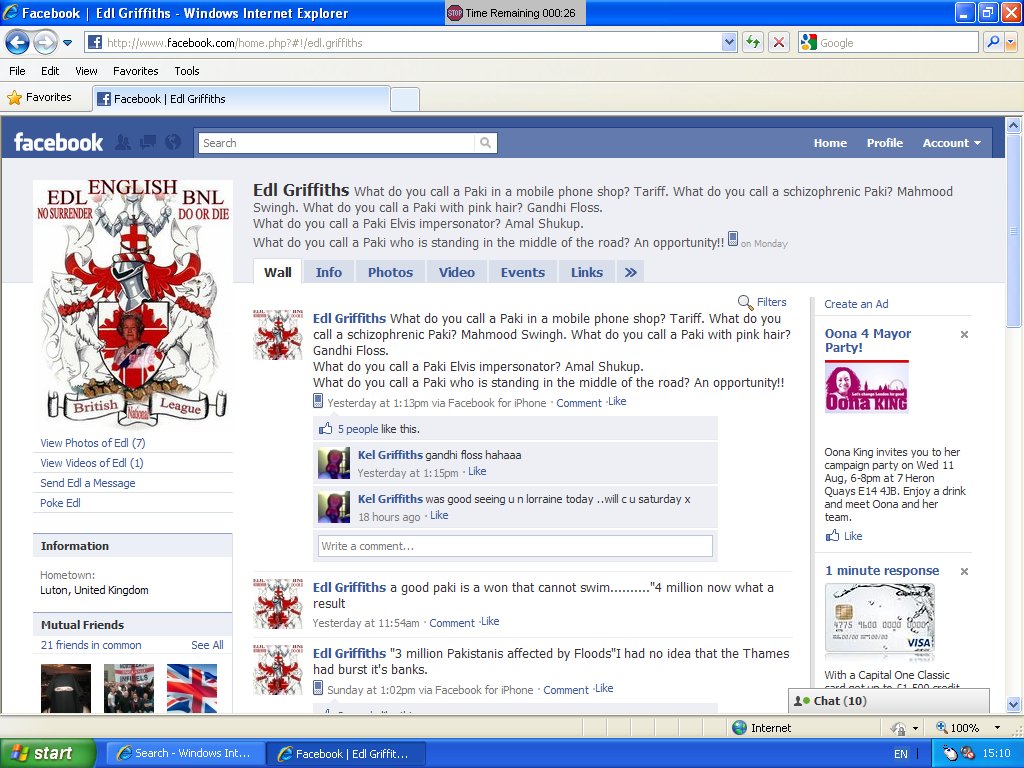The image size is (1024, 768).
Task: Open the Tools menu
Action: pos(187,71)
